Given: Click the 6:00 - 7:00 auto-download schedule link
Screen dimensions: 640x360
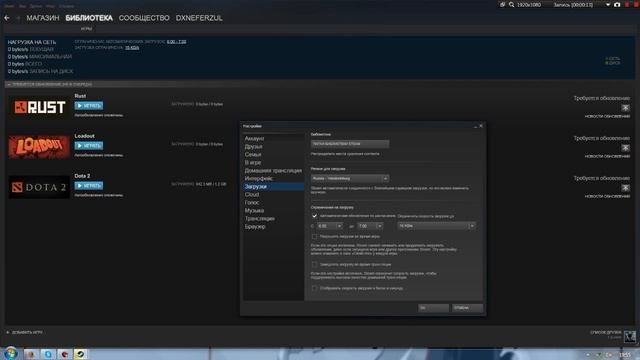Looking at the screenshot, I should point(176,42).
